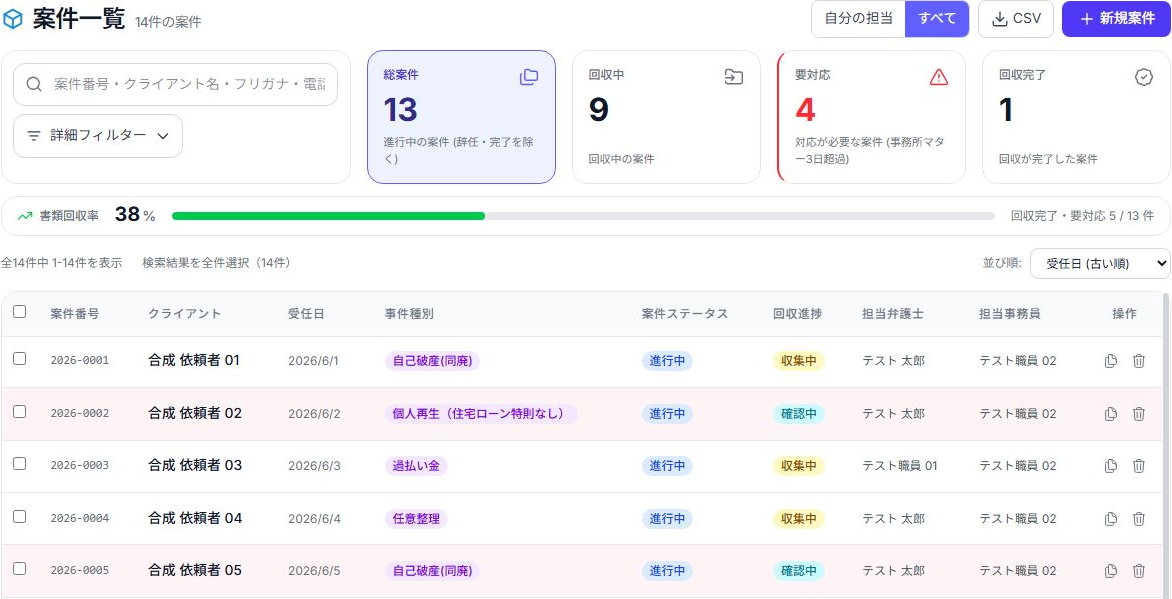Click 自己破産(同廃) tag for case 2026-0001
This screenshot has width=1172, height=599.
pyautogui.click(x=432, y=361)
